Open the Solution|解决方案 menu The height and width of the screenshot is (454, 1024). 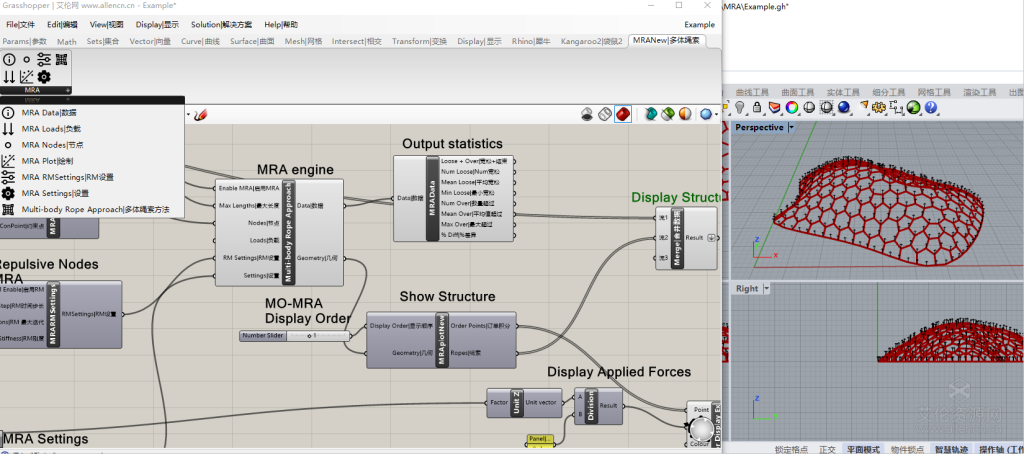tap(221, 25)
